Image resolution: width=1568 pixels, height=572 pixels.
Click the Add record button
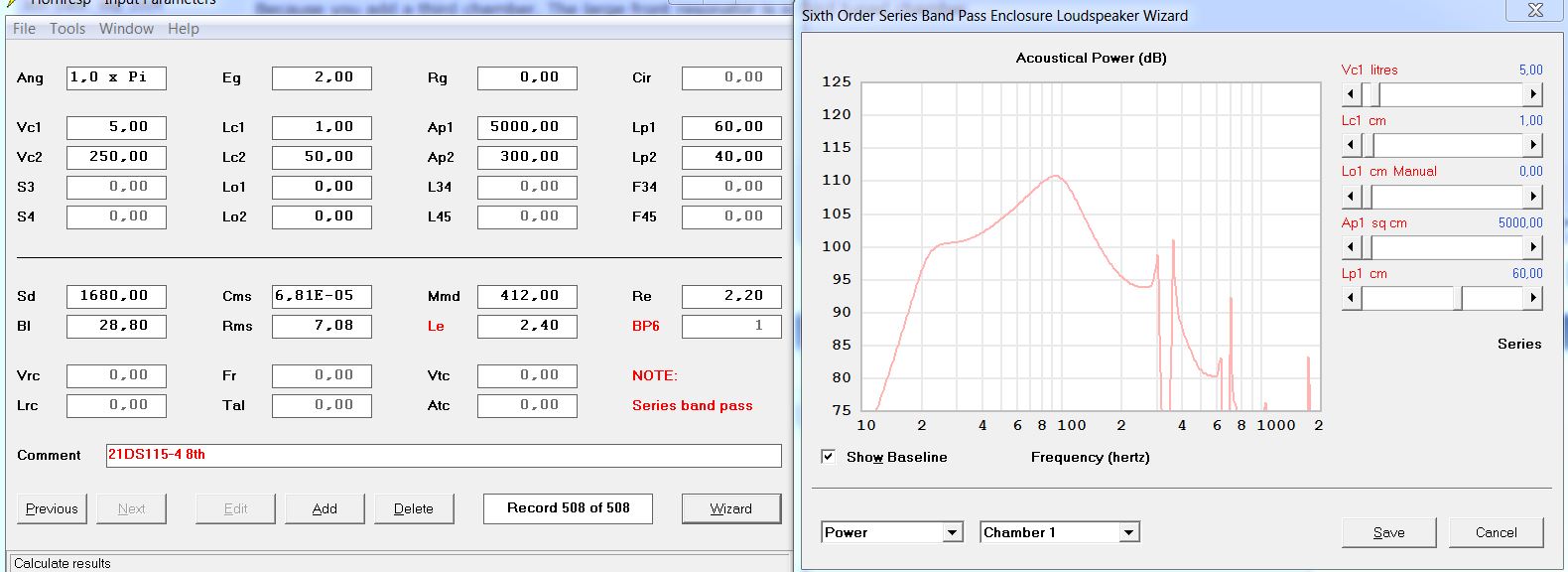click(325, 508)
